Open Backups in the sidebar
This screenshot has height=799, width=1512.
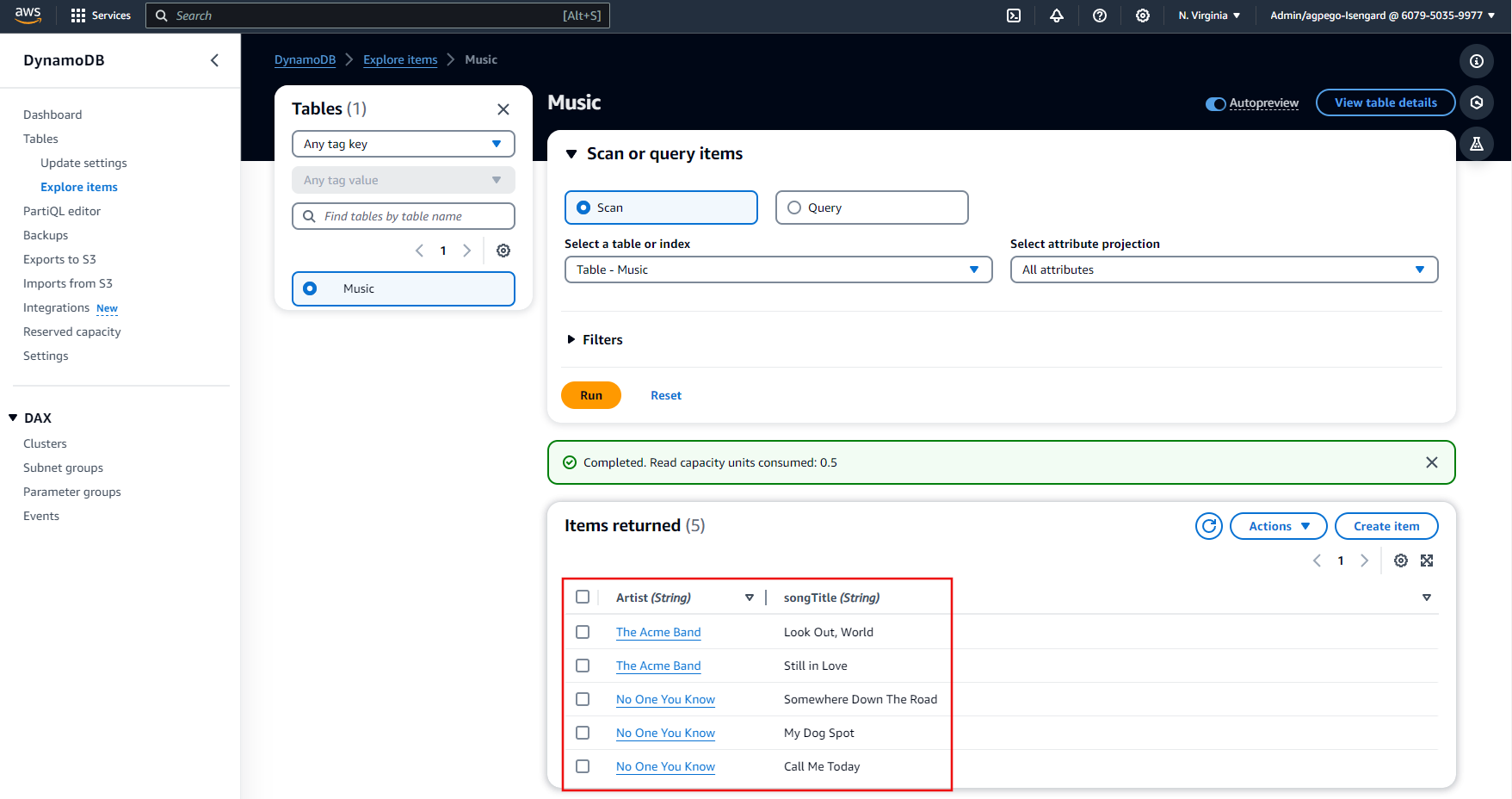[46, 235]
